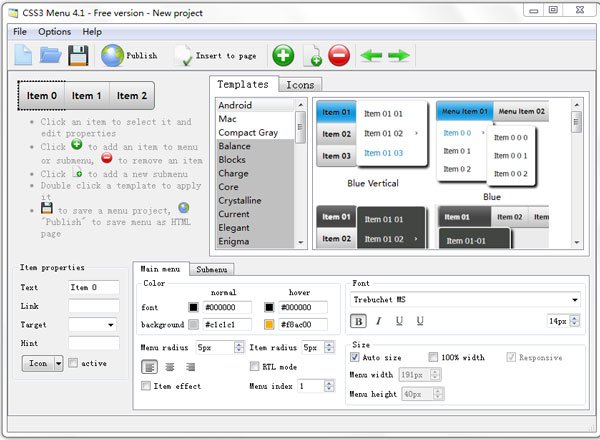
Task: Adjust the Menu radius spinner
Action: point(239,347)
